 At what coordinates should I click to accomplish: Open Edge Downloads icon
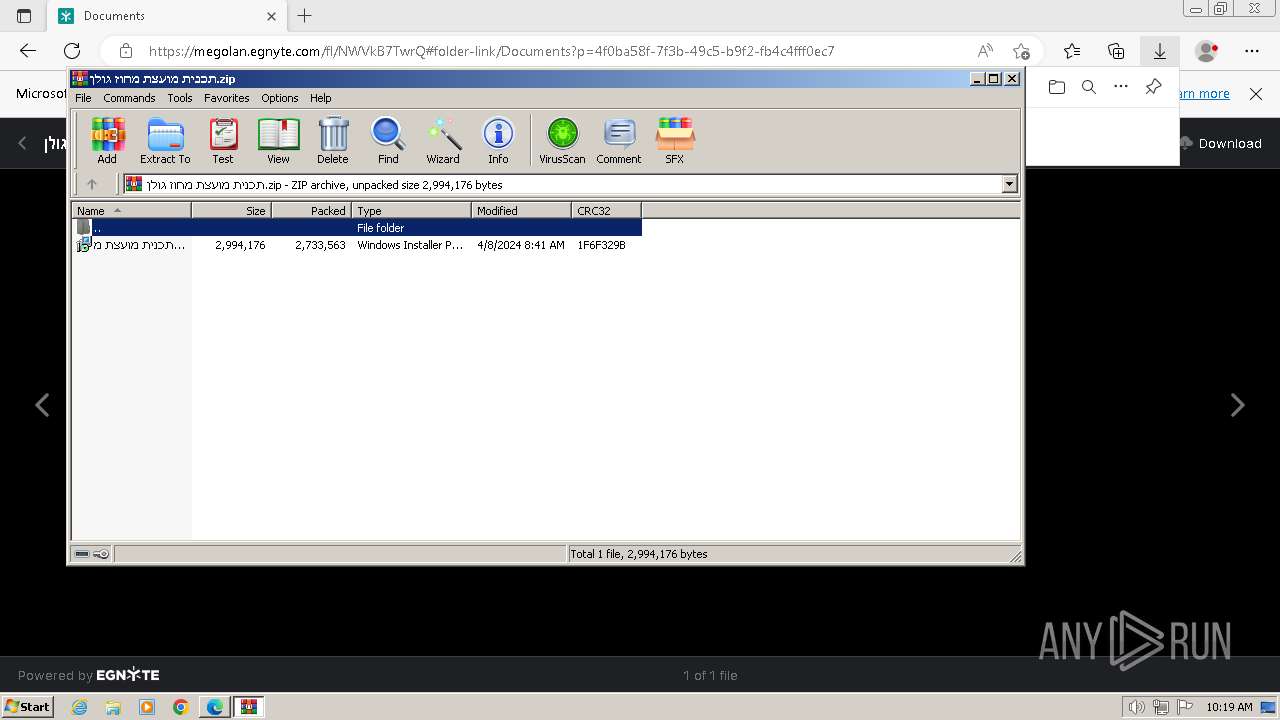(1160, 51)
